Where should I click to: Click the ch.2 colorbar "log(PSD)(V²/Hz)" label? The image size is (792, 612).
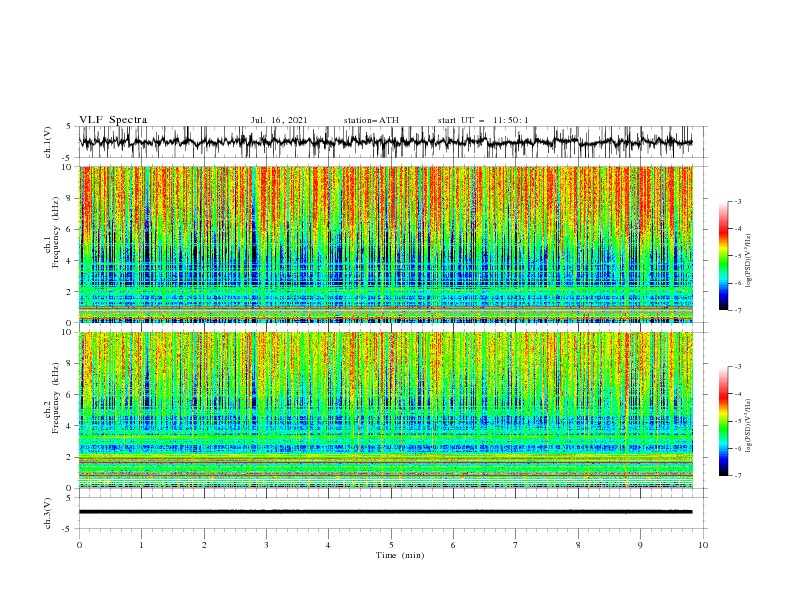point(749,426)
